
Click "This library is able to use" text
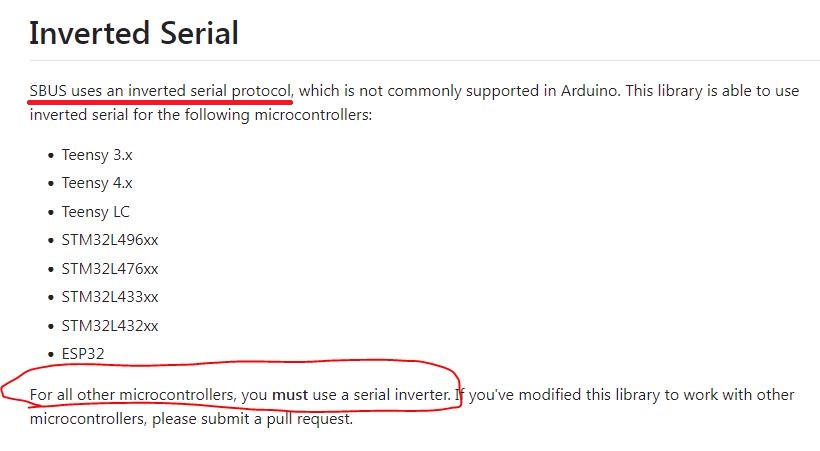coord(715,90)
